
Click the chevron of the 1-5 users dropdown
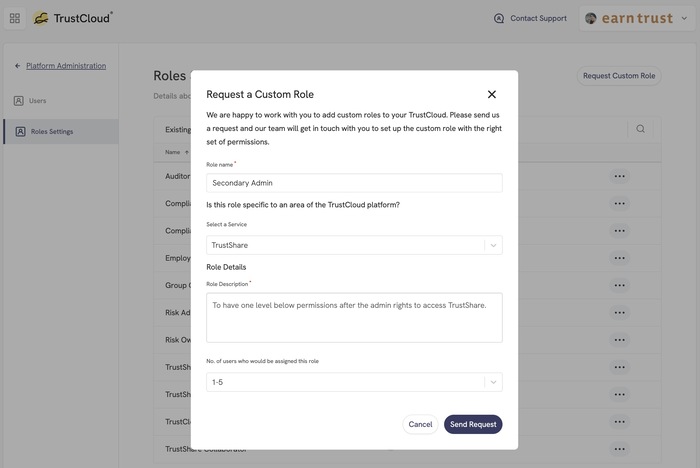click(x=493, y=382)
